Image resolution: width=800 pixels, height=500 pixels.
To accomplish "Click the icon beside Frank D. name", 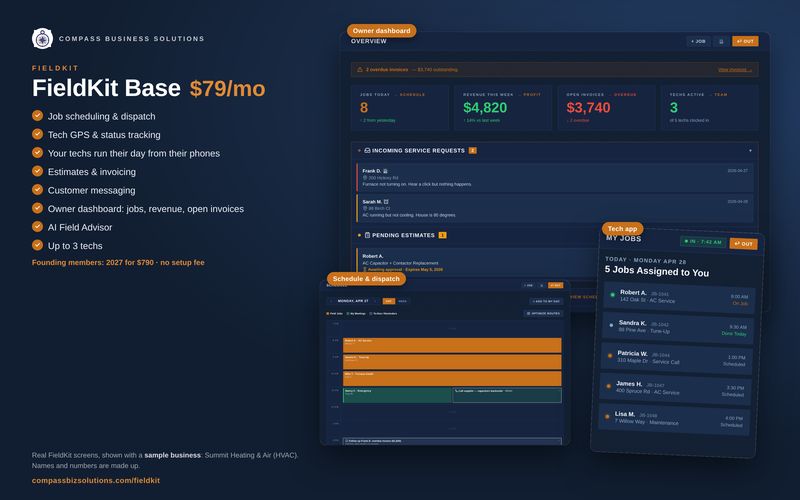I will (385, 171).
